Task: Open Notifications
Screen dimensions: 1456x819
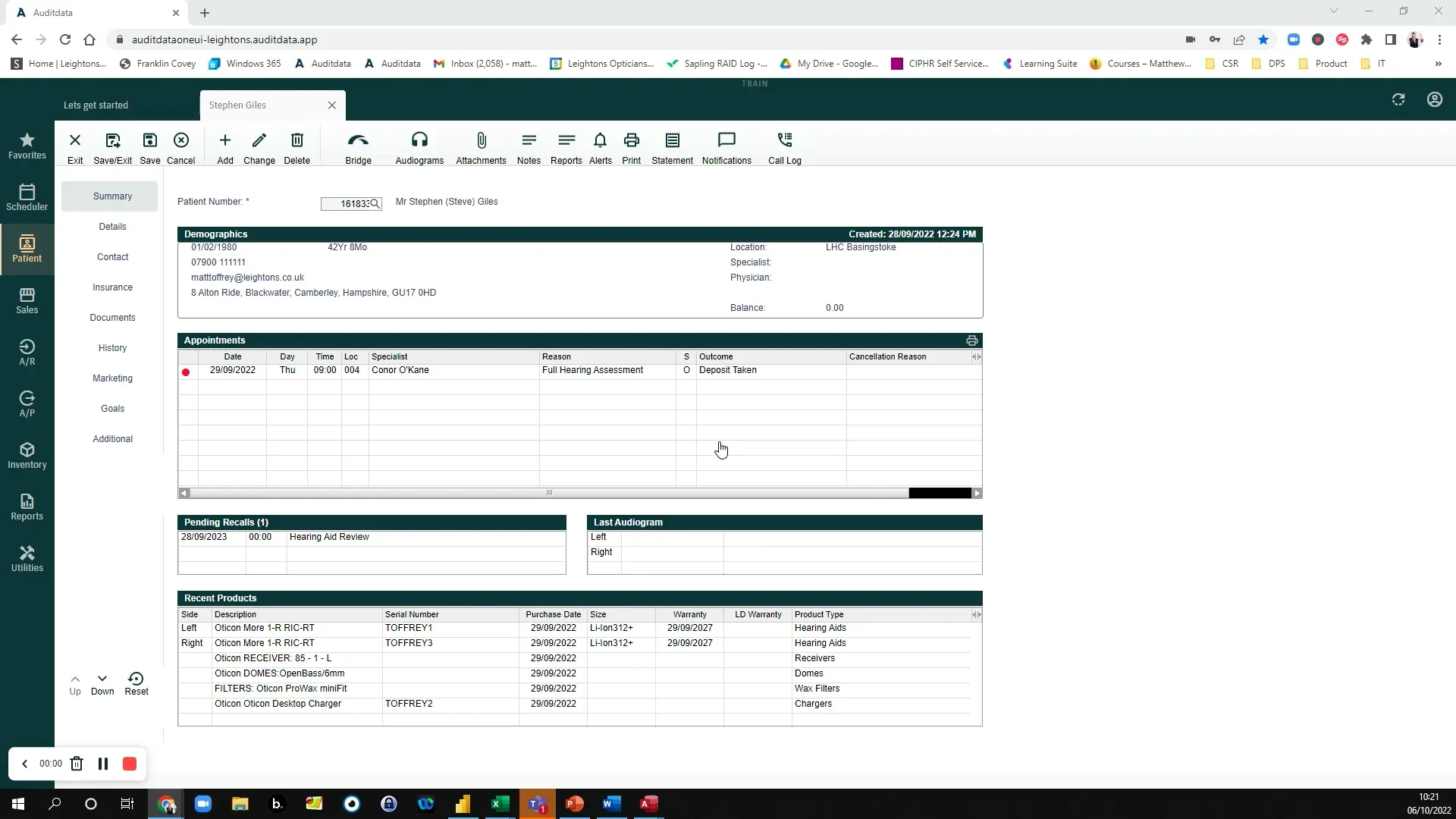Action: coord(726,147)
